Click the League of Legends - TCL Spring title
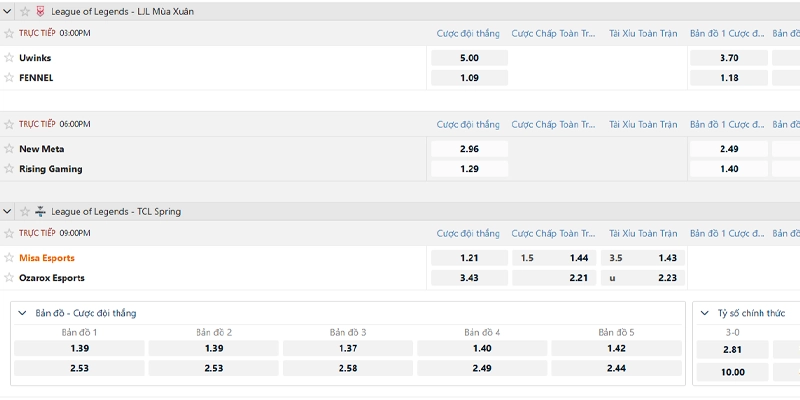The image size is (800, 400). tap(116, 211)
